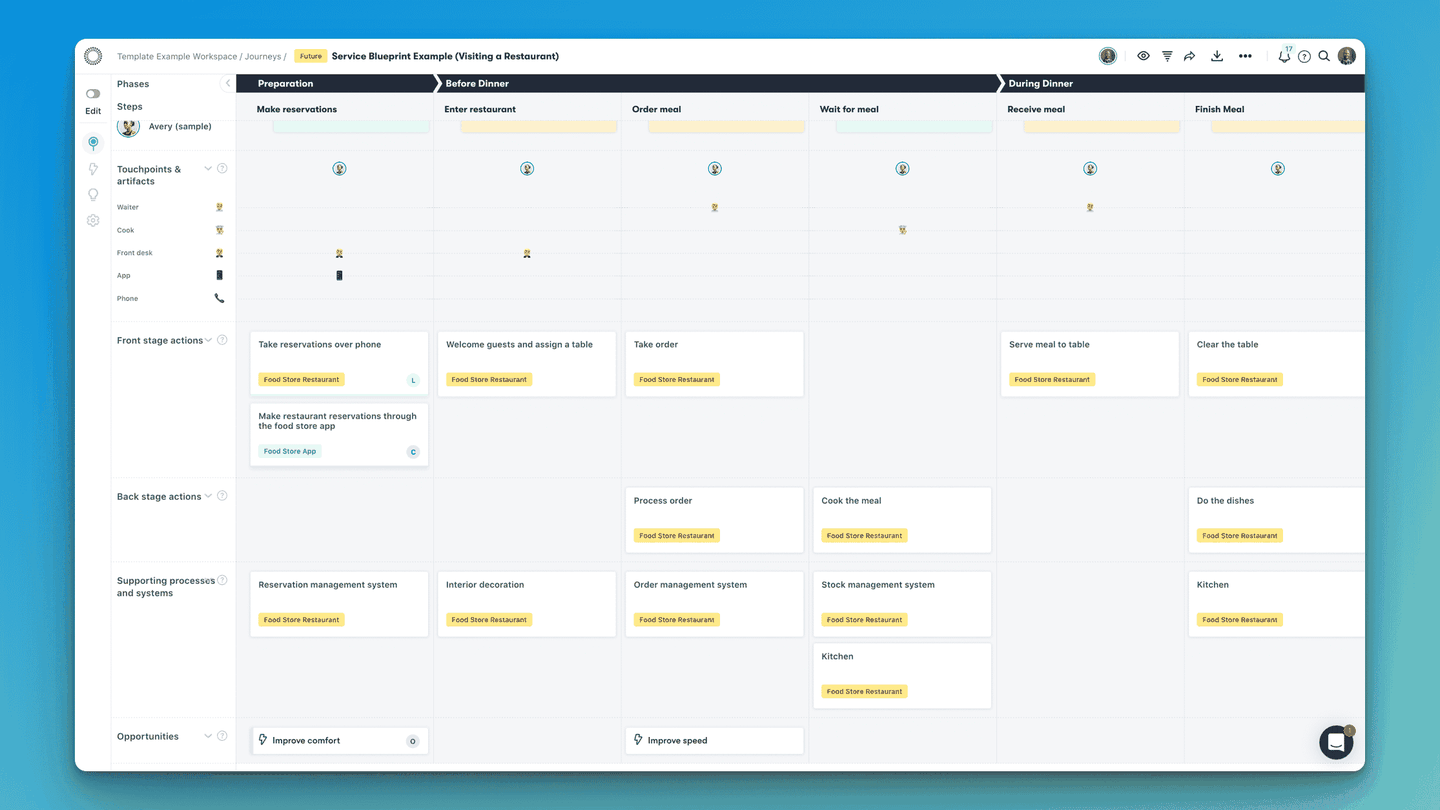Collapse the Phases panel with the left chevron
Image resolution: width=1440 pixels, height=810 pixels.
227,83
